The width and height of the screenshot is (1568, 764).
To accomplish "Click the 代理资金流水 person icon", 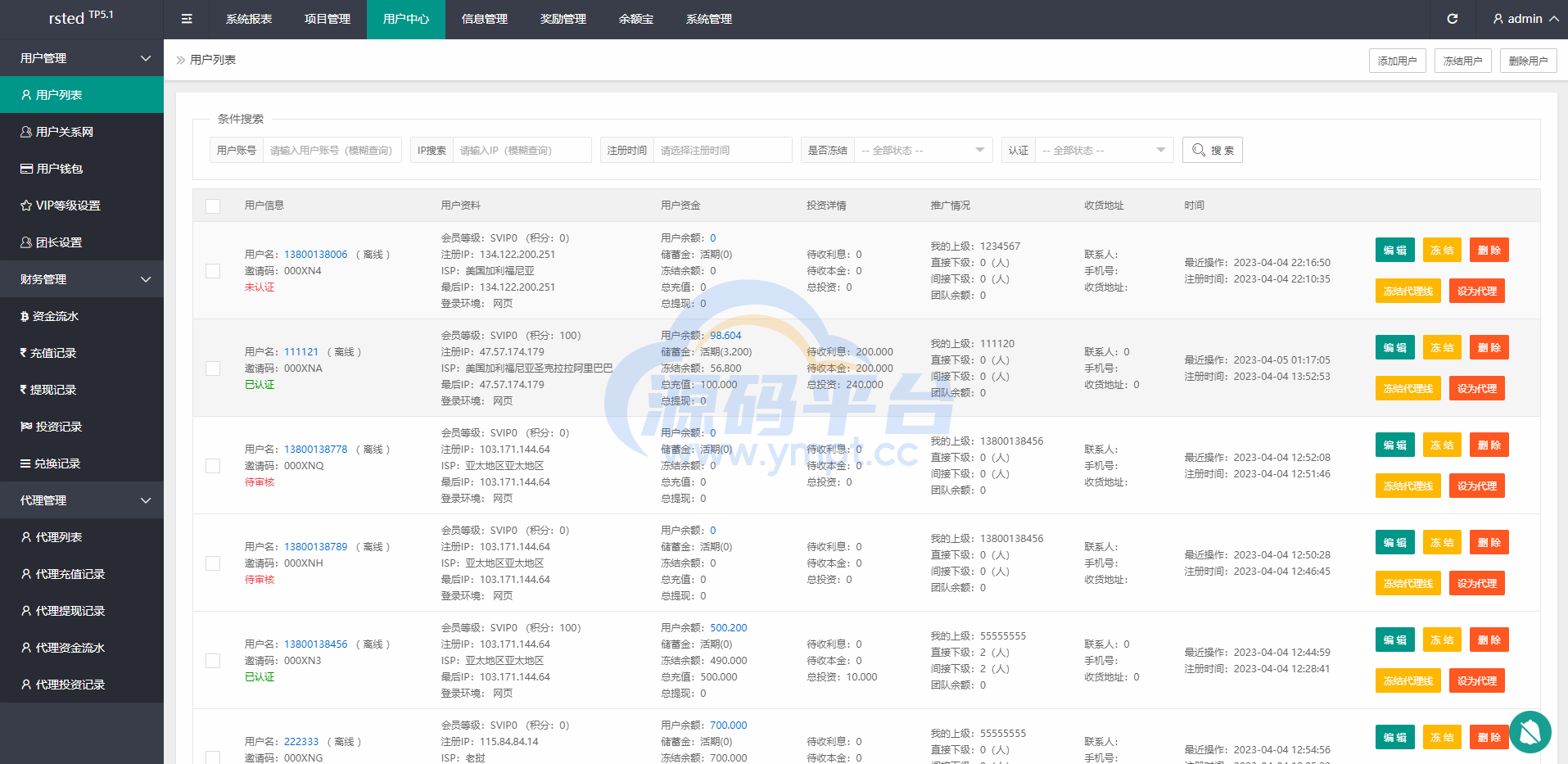I will click(x=26, y=648).
